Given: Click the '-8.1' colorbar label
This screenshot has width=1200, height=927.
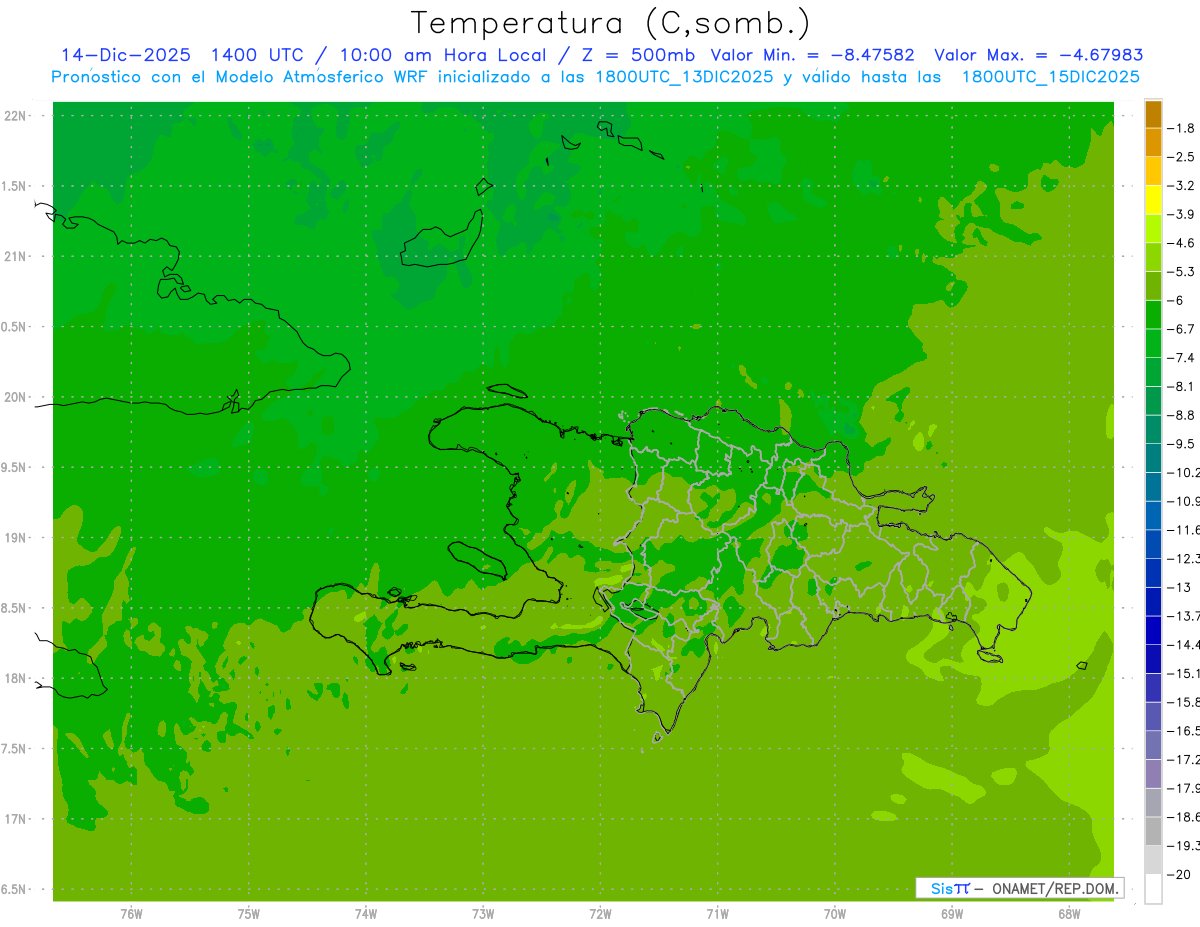Looking at the screenshot, I should [1181, 386].
